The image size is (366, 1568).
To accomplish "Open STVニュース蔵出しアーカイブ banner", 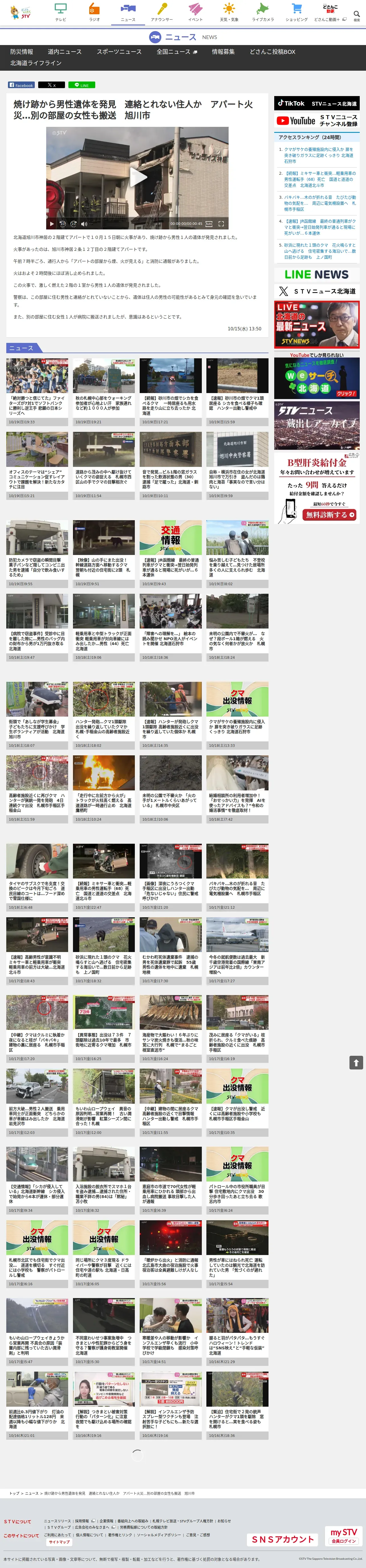I will pos(317,425).
